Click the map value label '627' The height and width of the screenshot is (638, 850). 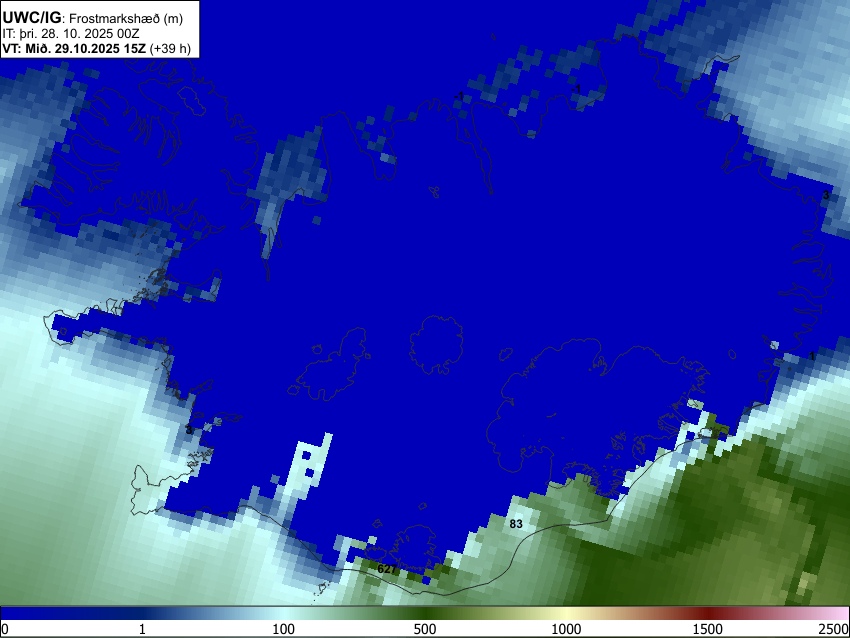(x=387, y=569)
